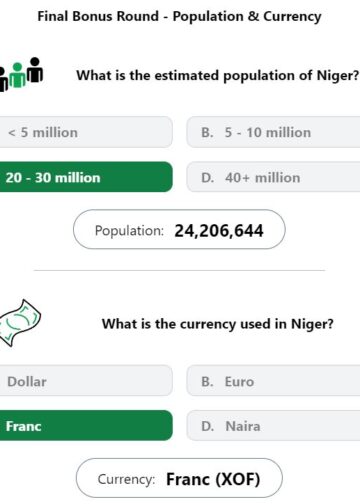
Task: Select option B. Euro
Action: tap(273, 381)
